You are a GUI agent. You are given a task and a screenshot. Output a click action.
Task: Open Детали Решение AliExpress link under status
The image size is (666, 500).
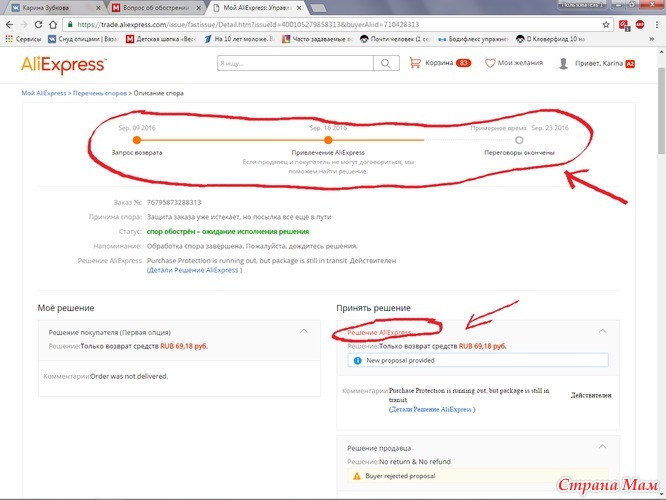[194, 270]
